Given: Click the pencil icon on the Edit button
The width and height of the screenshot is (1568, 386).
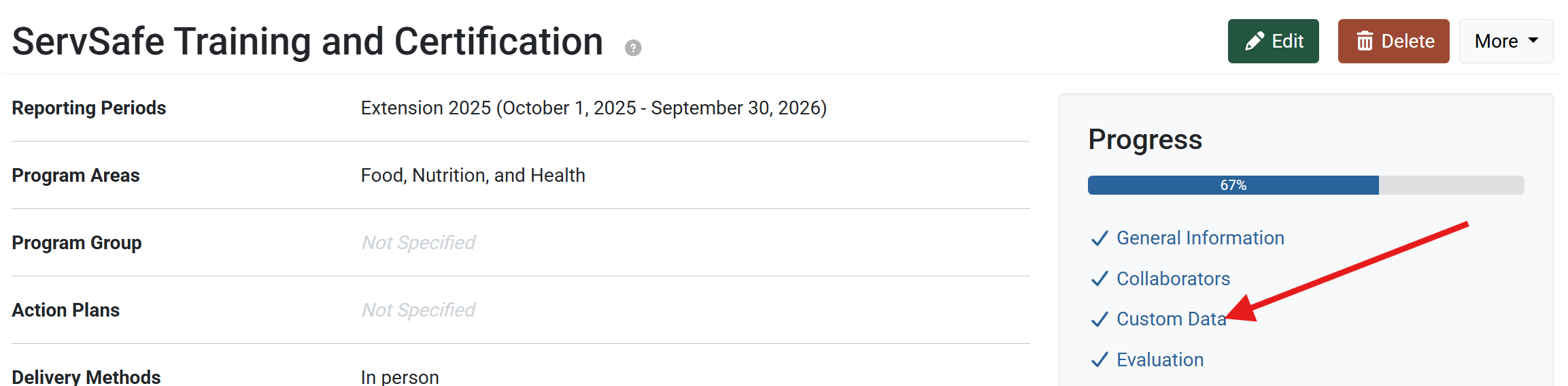Looking at the screenshot, I should point(1255,42).
